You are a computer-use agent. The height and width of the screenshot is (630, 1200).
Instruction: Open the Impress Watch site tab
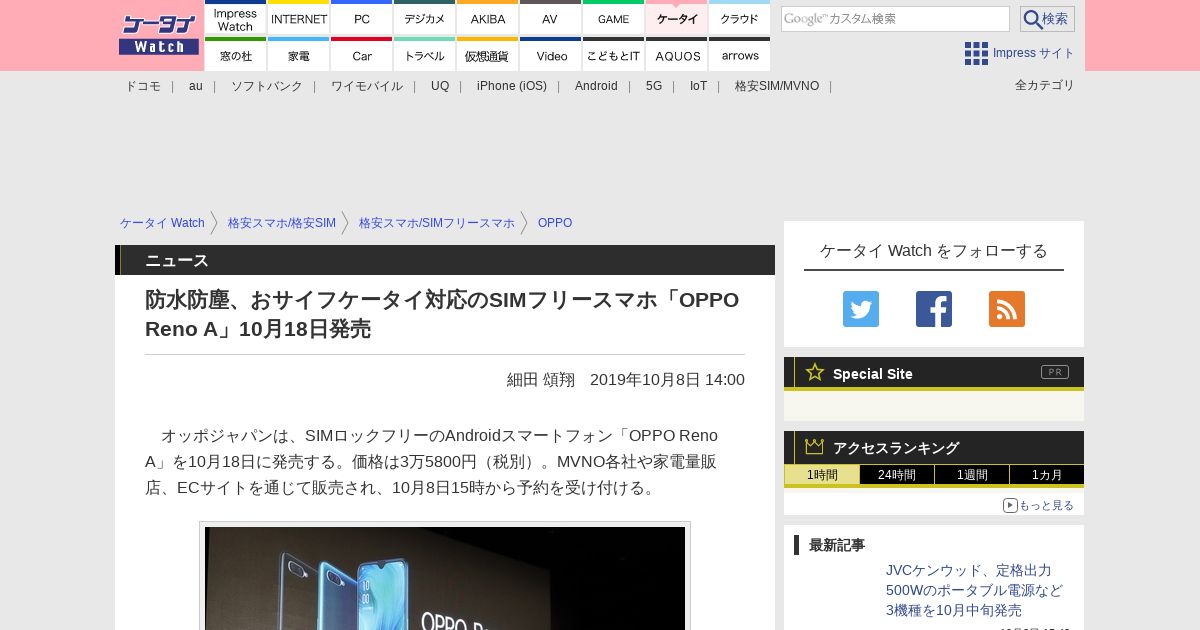pos(235,18)
